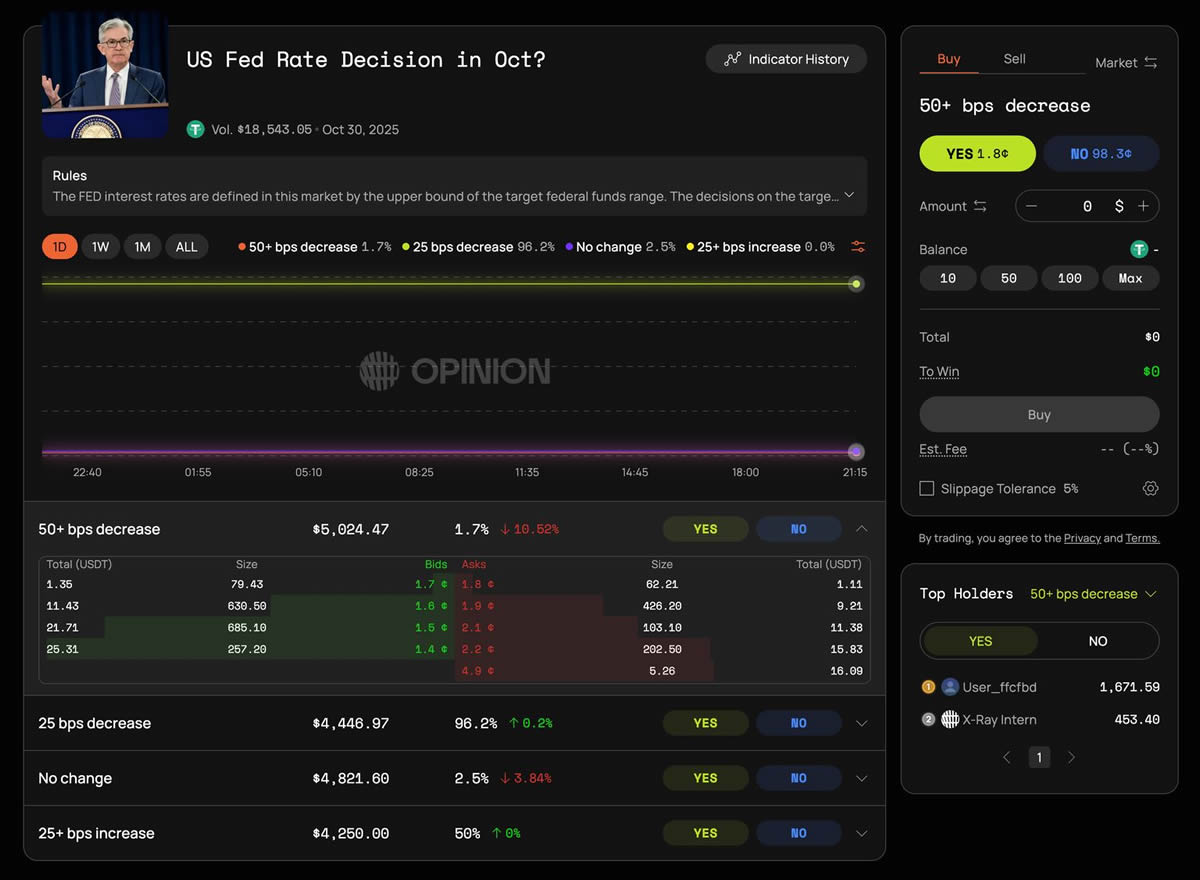Select the 1W chart timeframe
This screenshot has height=880, width=1200.
(x=101, y=247)
